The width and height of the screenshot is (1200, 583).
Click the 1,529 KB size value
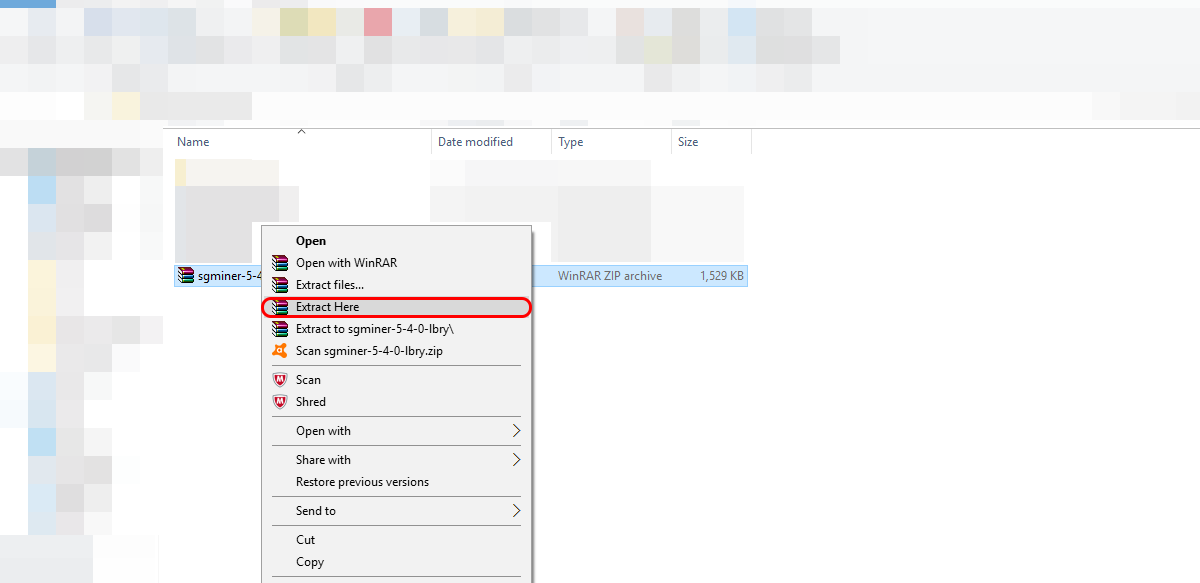pyautogui.click(x=722, y=276)
